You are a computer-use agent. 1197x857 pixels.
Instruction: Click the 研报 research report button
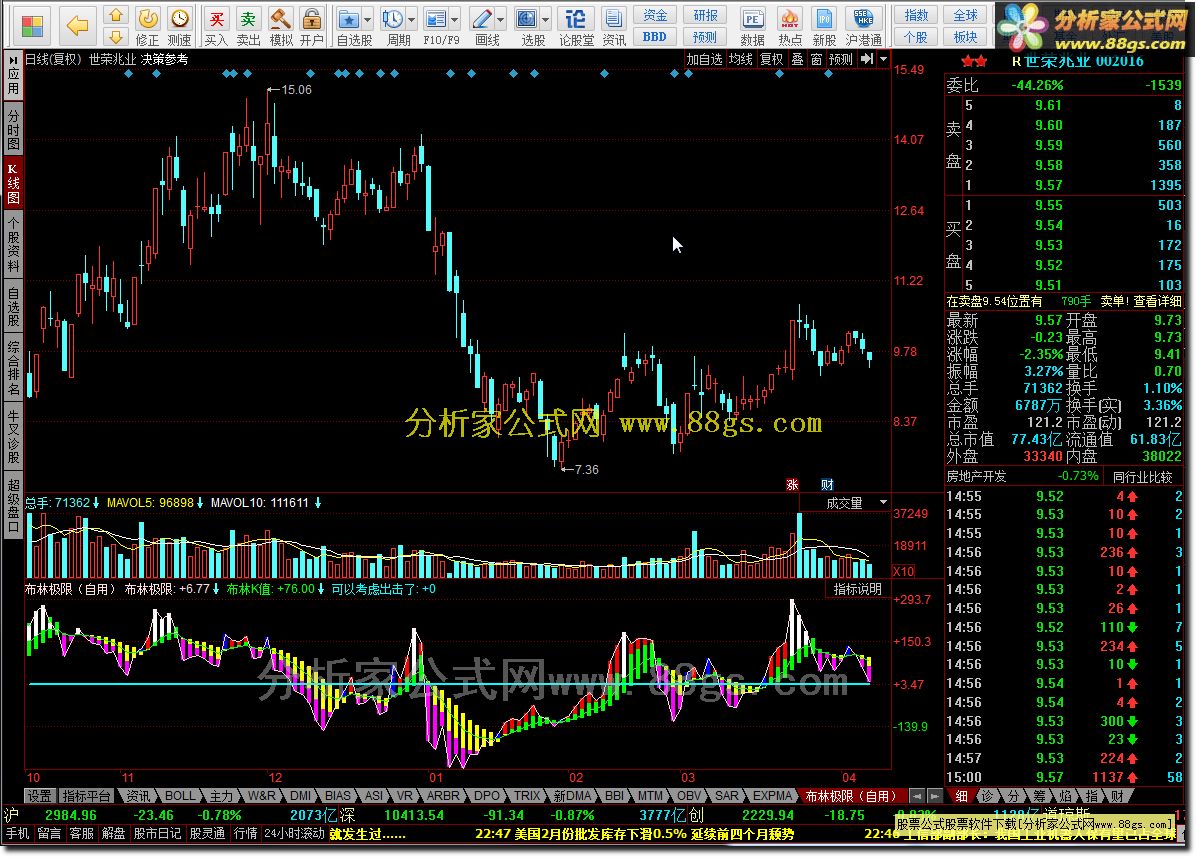pos(705,15)
